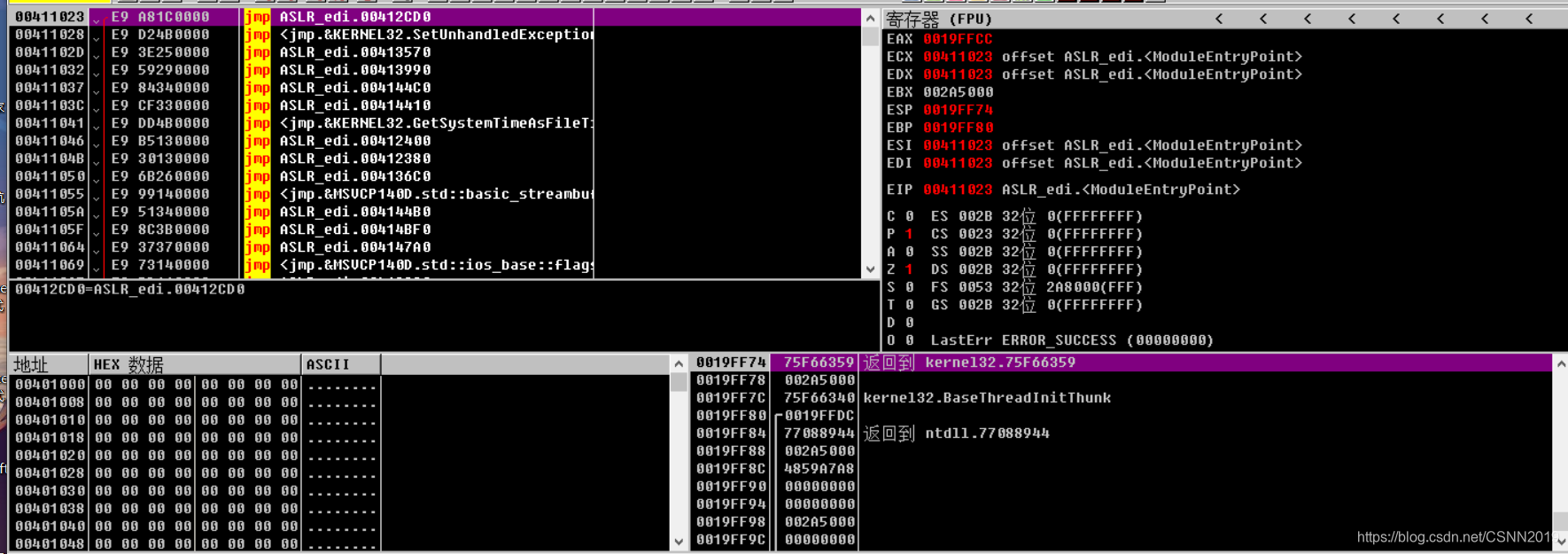Click the disassembly pane scroll down arrow
This screenshot has width=1568, height=554.
pos(870,269)
